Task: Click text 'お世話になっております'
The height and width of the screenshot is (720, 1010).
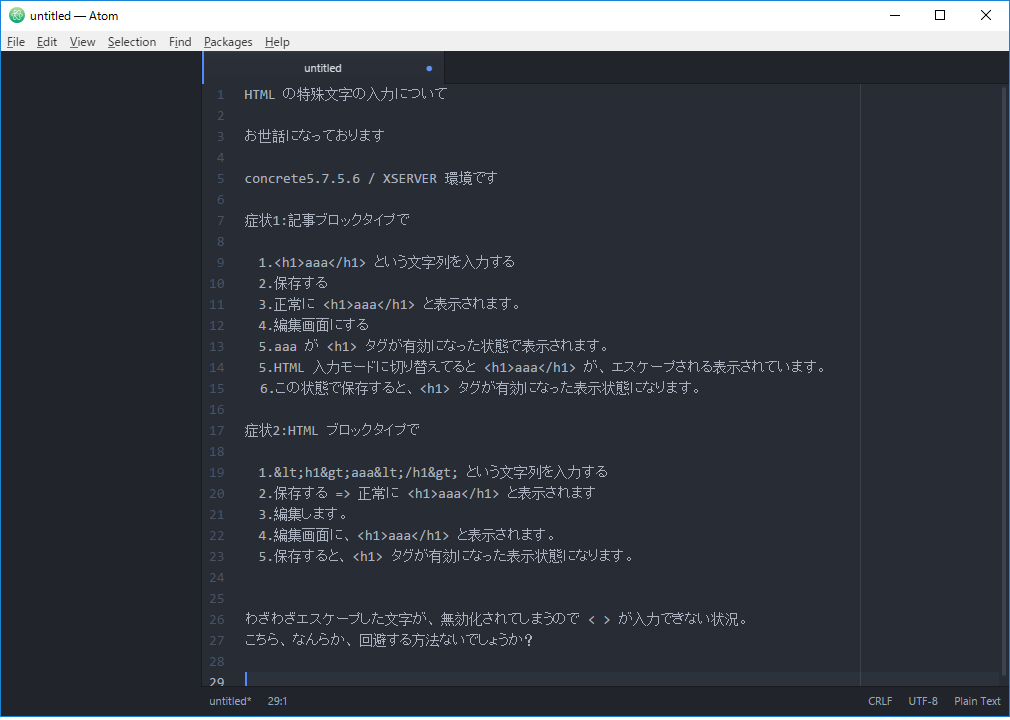Action: pos(314,136)
